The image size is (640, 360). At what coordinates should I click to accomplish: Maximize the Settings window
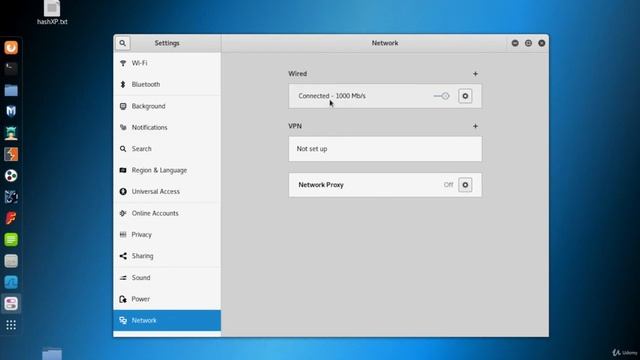click(528, 43)
